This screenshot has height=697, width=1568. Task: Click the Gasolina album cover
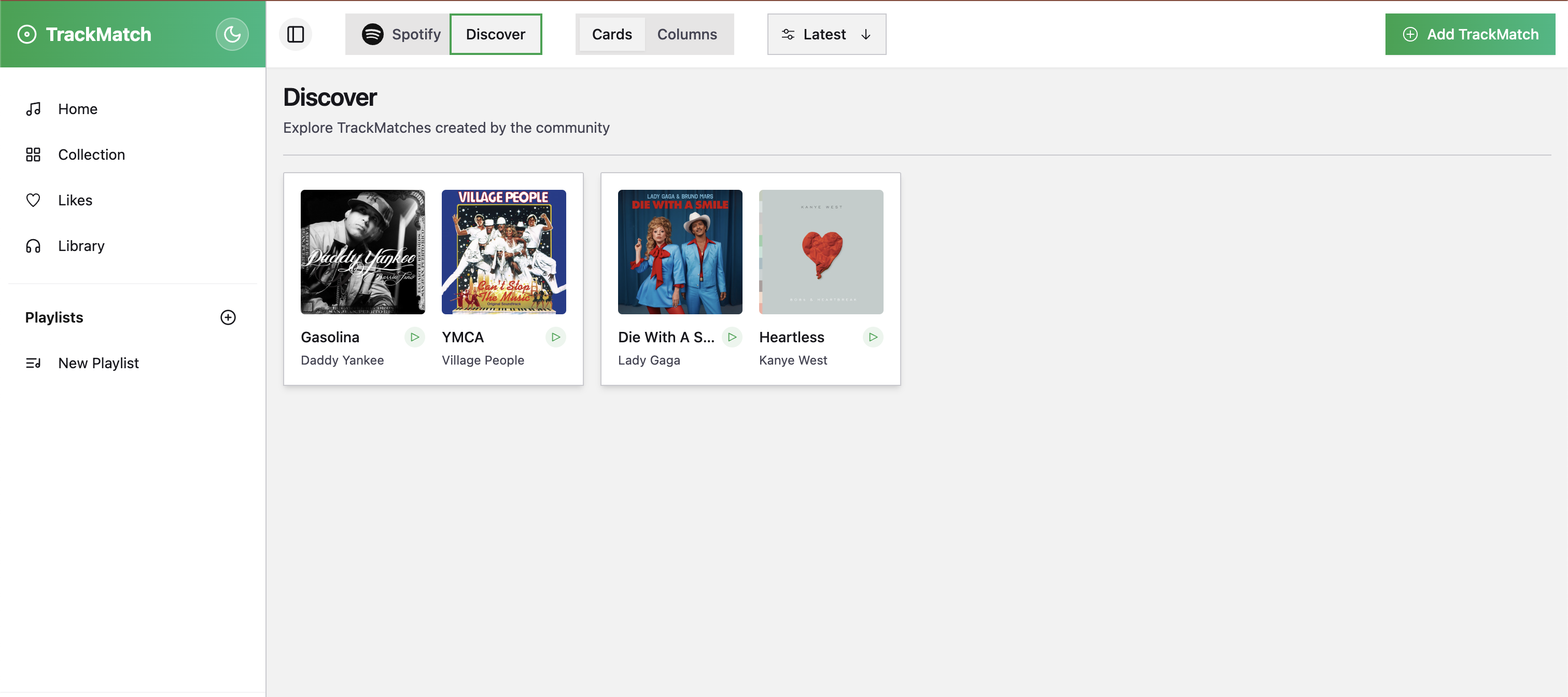tap(363, 252)
